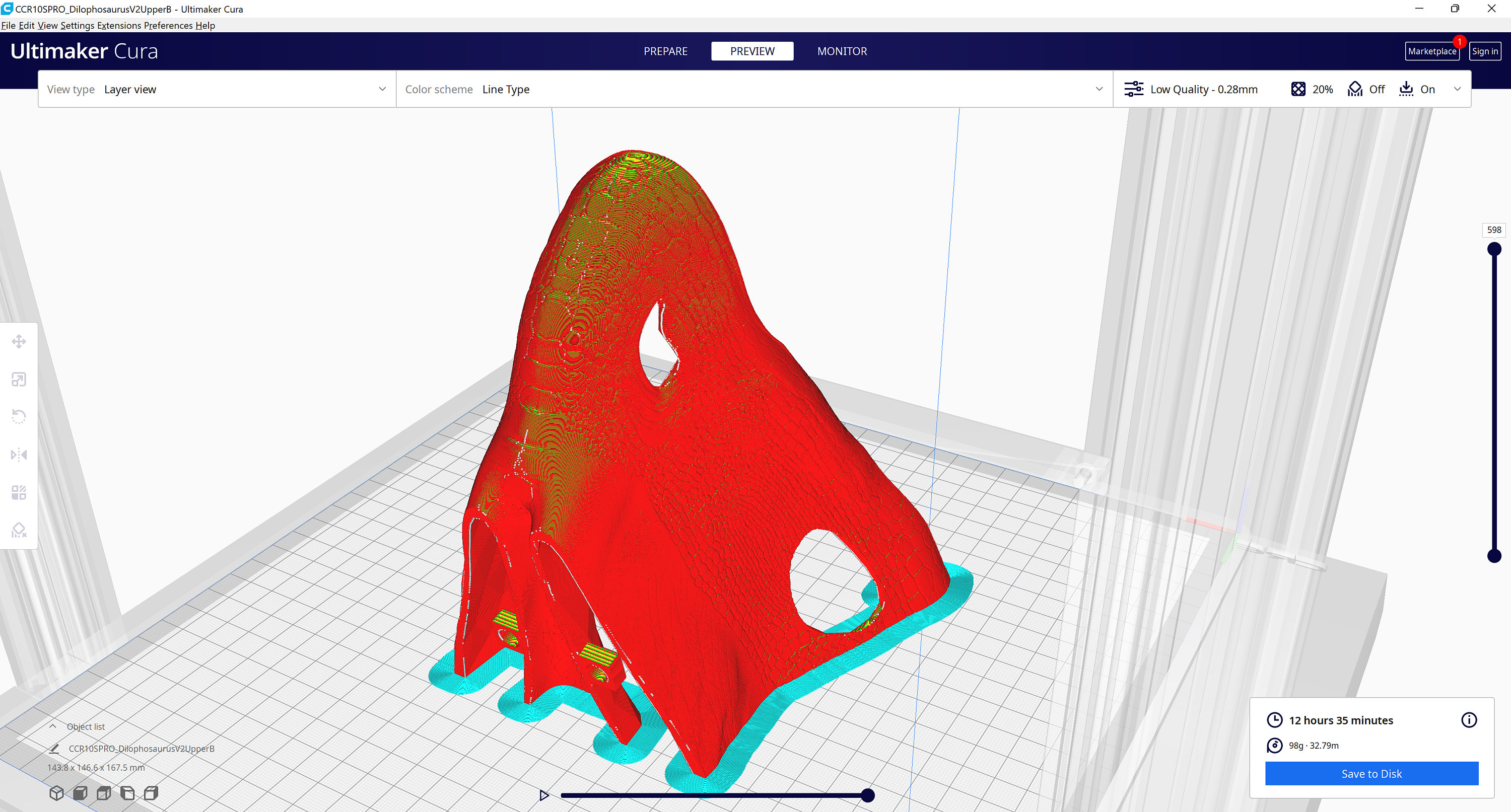Click the clock print time icon
The image size is (1511, 812).
pyautogui.click(x=1274, y=720)
